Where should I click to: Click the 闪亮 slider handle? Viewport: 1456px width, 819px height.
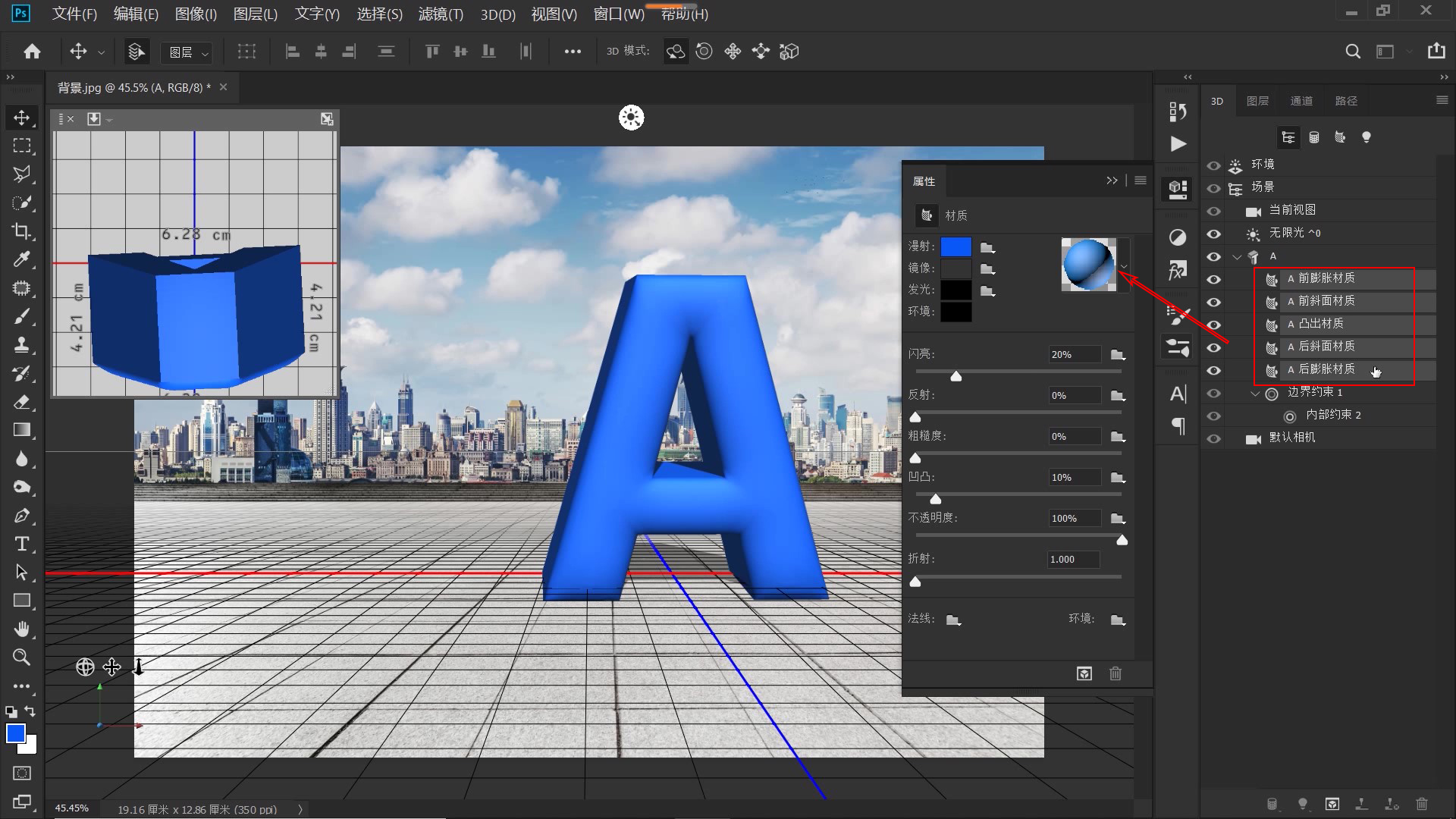tap(955, 376)
